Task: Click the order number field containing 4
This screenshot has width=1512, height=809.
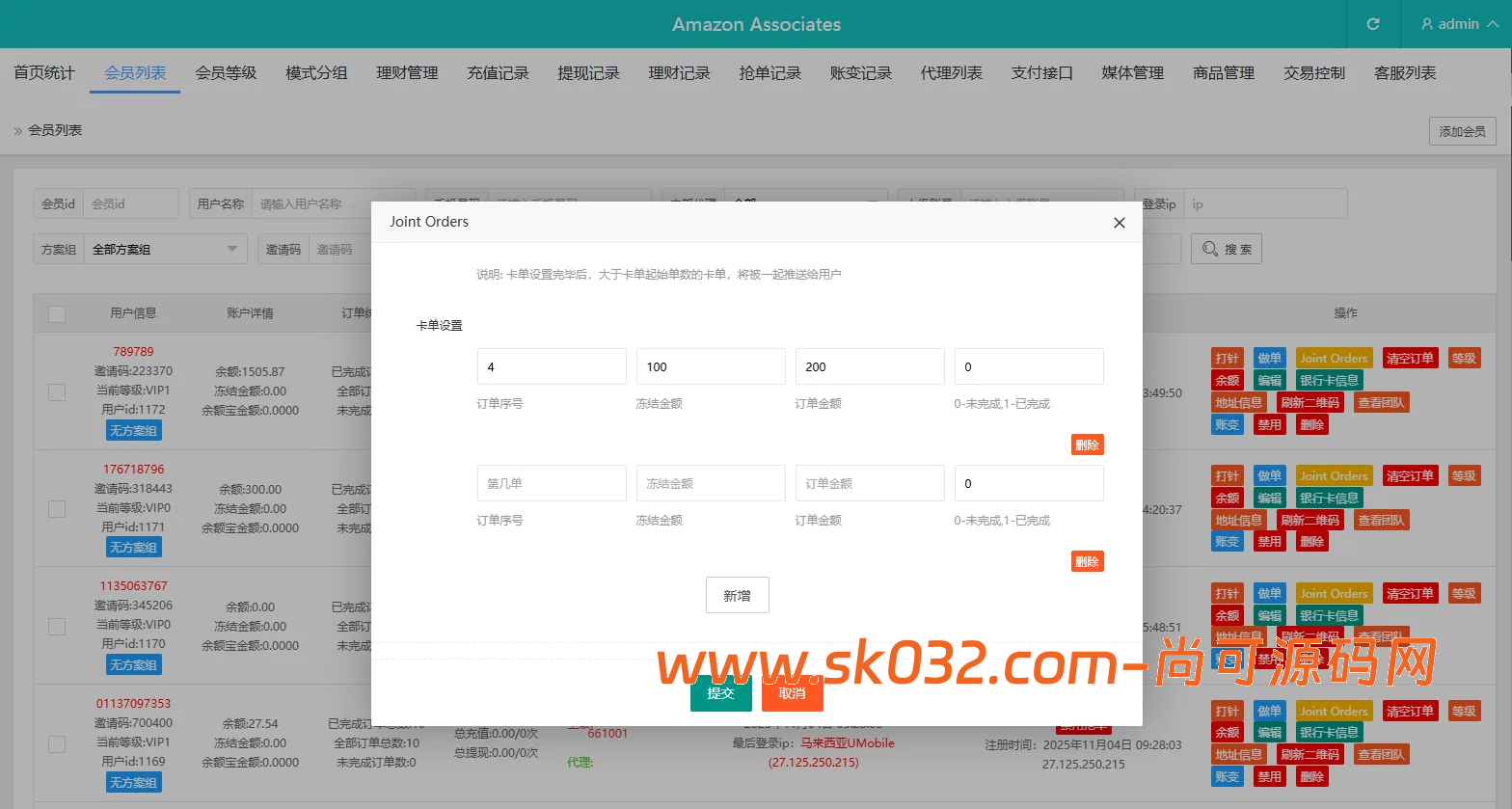Action: 552,366
